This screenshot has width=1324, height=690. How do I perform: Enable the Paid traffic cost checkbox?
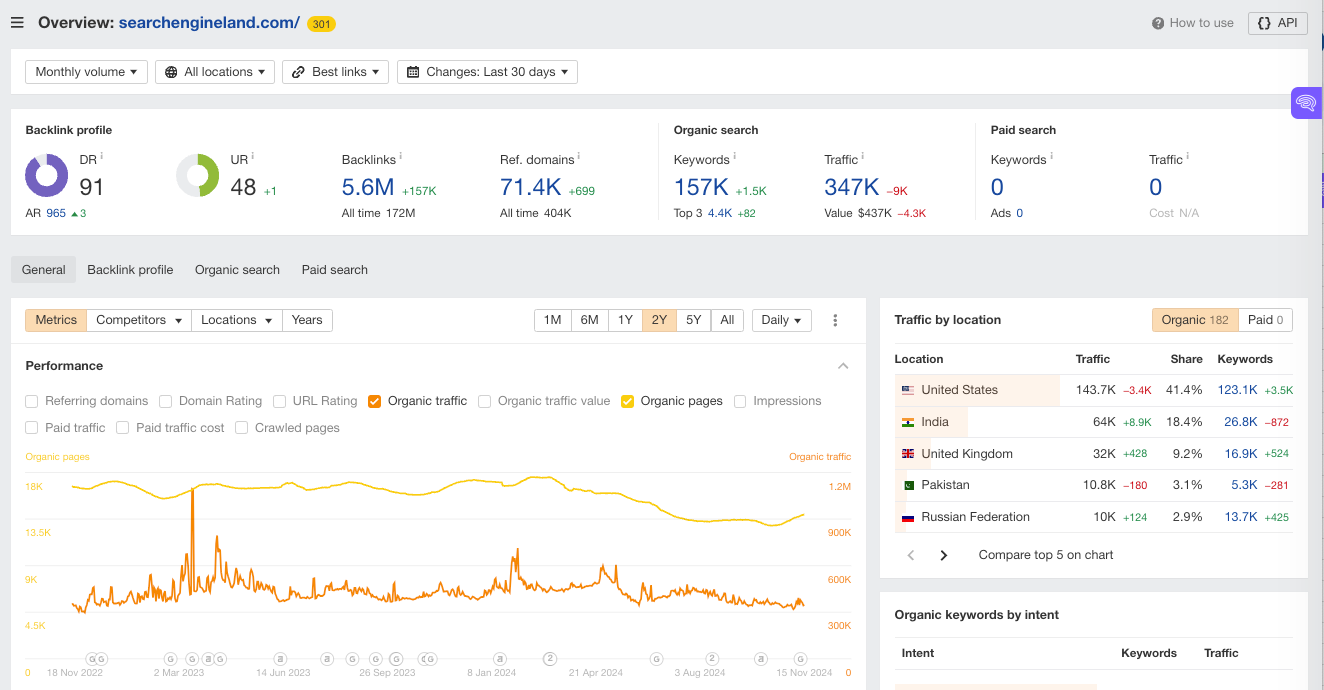click(x=123, y=428)
